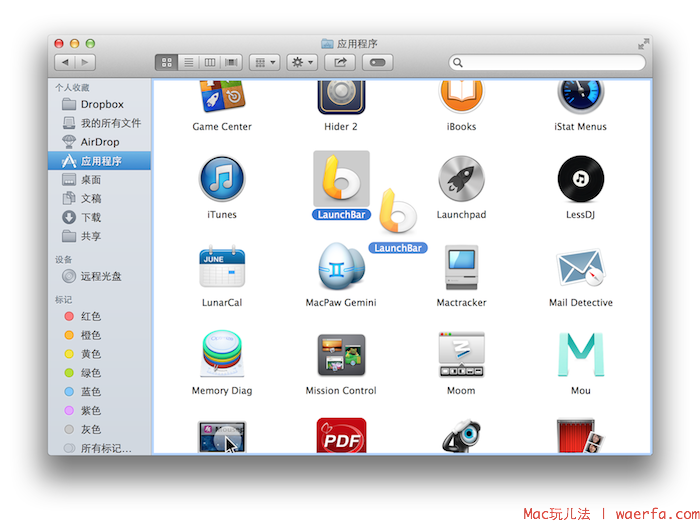The image size is (700, 524).
Task: Filter by the orange 橙色 tag
Action: [x=100, y=335]
